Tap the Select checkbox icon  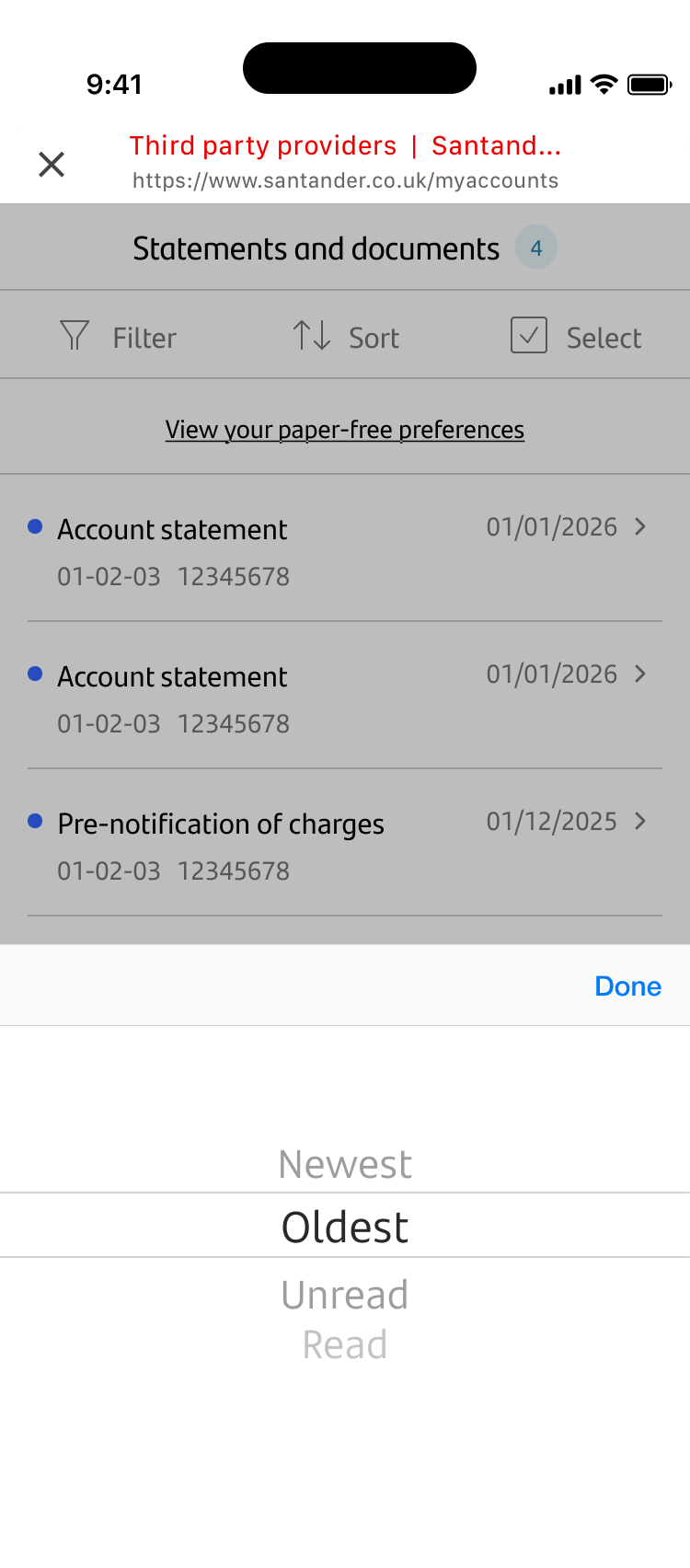(529, 336)
